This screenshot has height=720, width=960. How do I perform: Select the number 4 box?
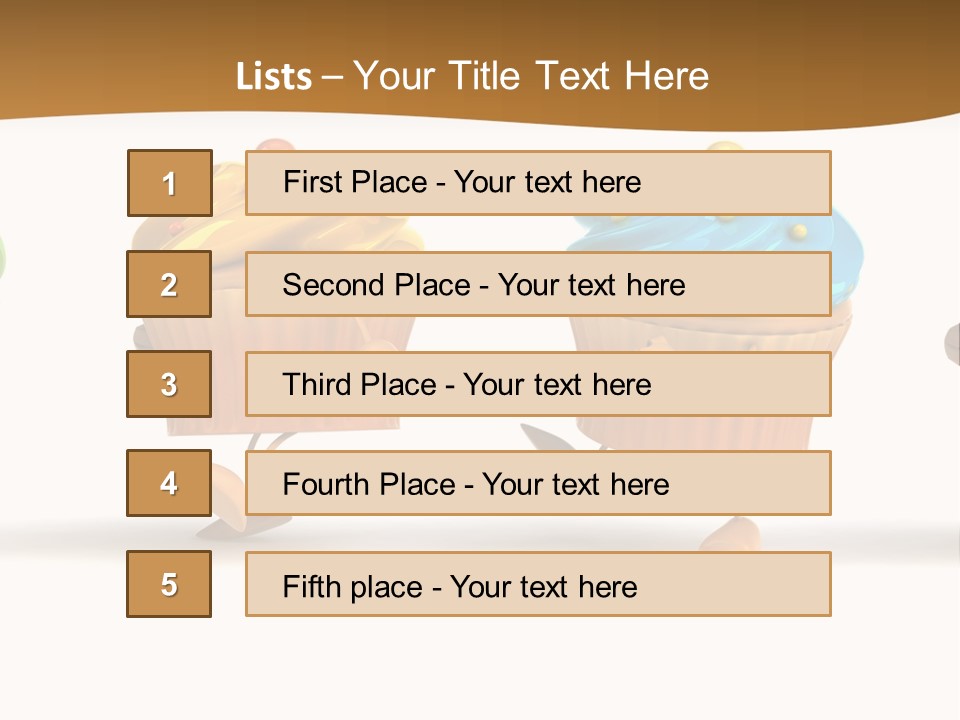tap(170, 484)
